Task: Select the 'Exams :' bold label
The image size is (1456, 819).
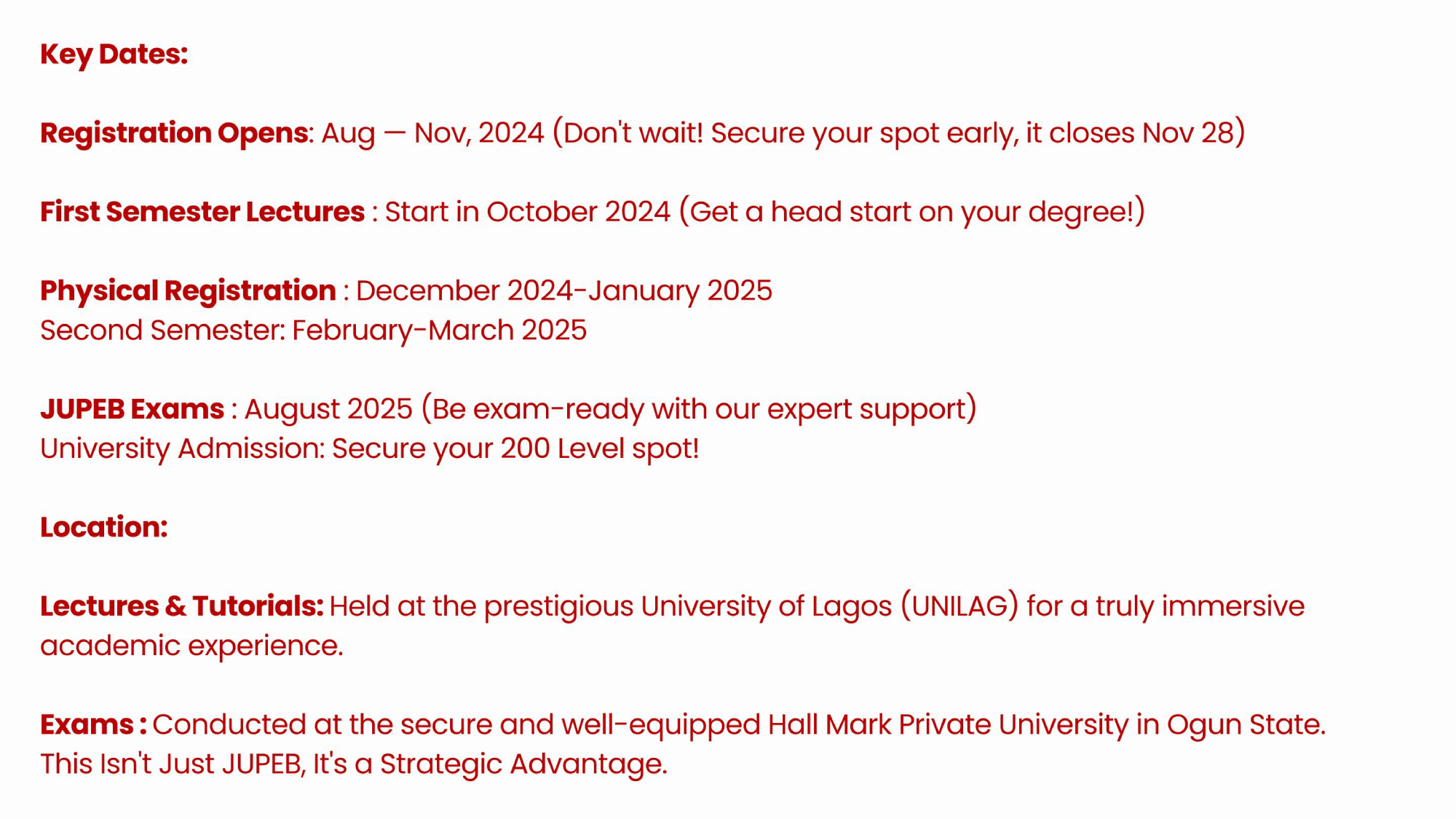Action: tap(94, 724)
